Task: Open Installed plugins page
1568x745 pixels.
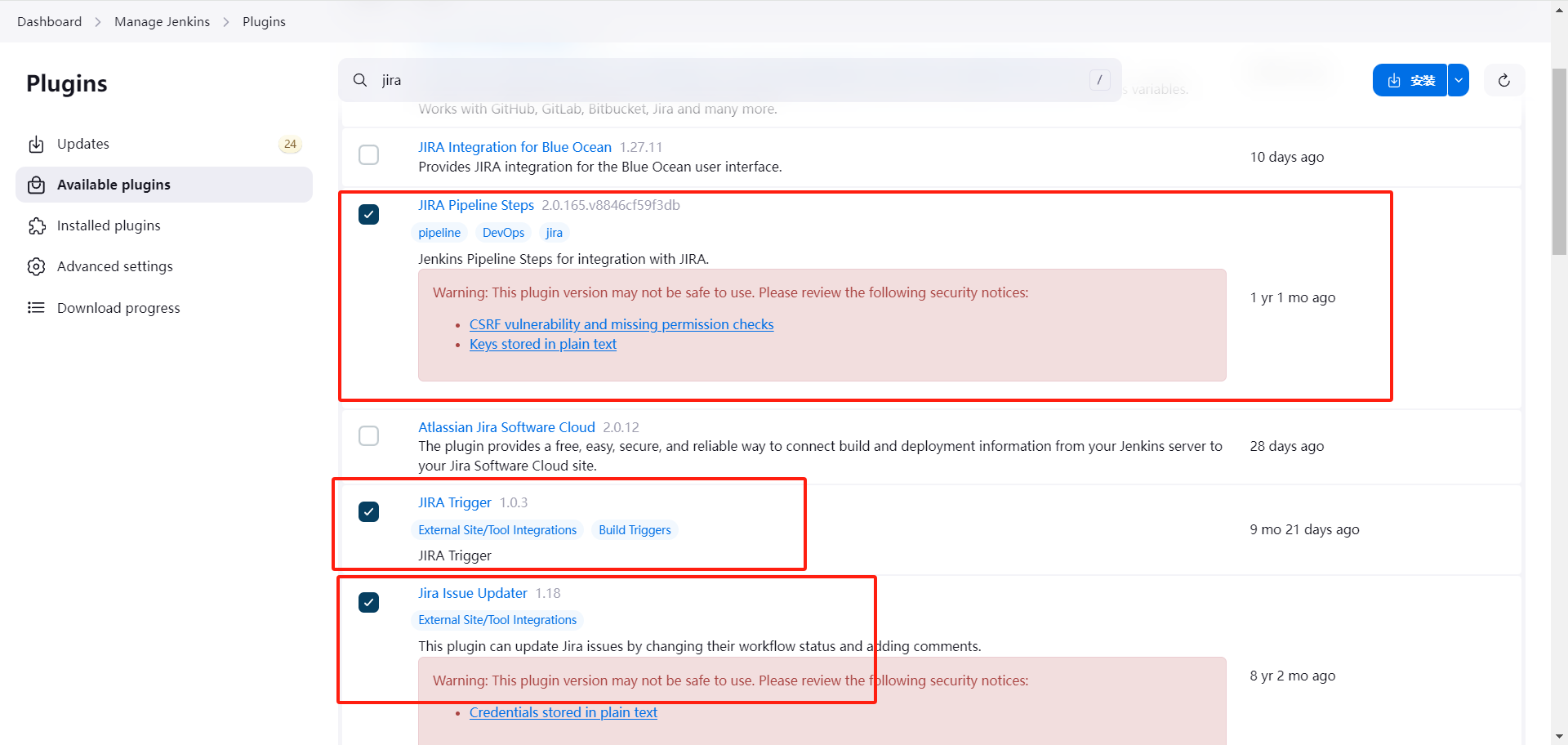Action: 163,226
